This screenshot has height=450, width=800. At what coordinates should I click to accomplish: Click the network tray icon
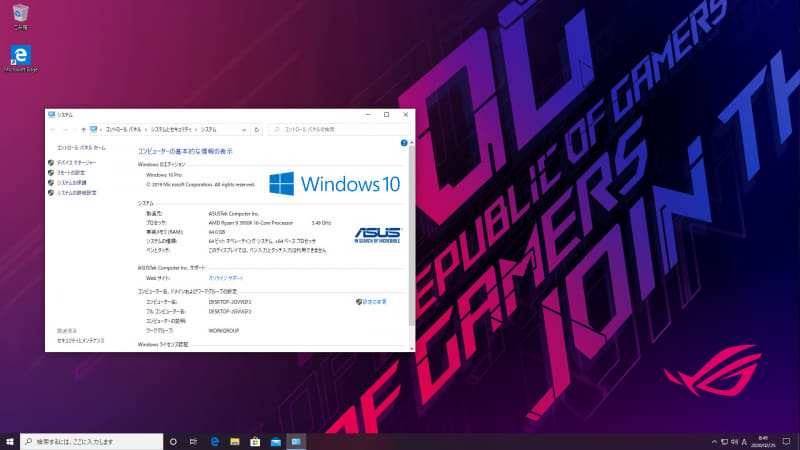(x=724, y=442)
